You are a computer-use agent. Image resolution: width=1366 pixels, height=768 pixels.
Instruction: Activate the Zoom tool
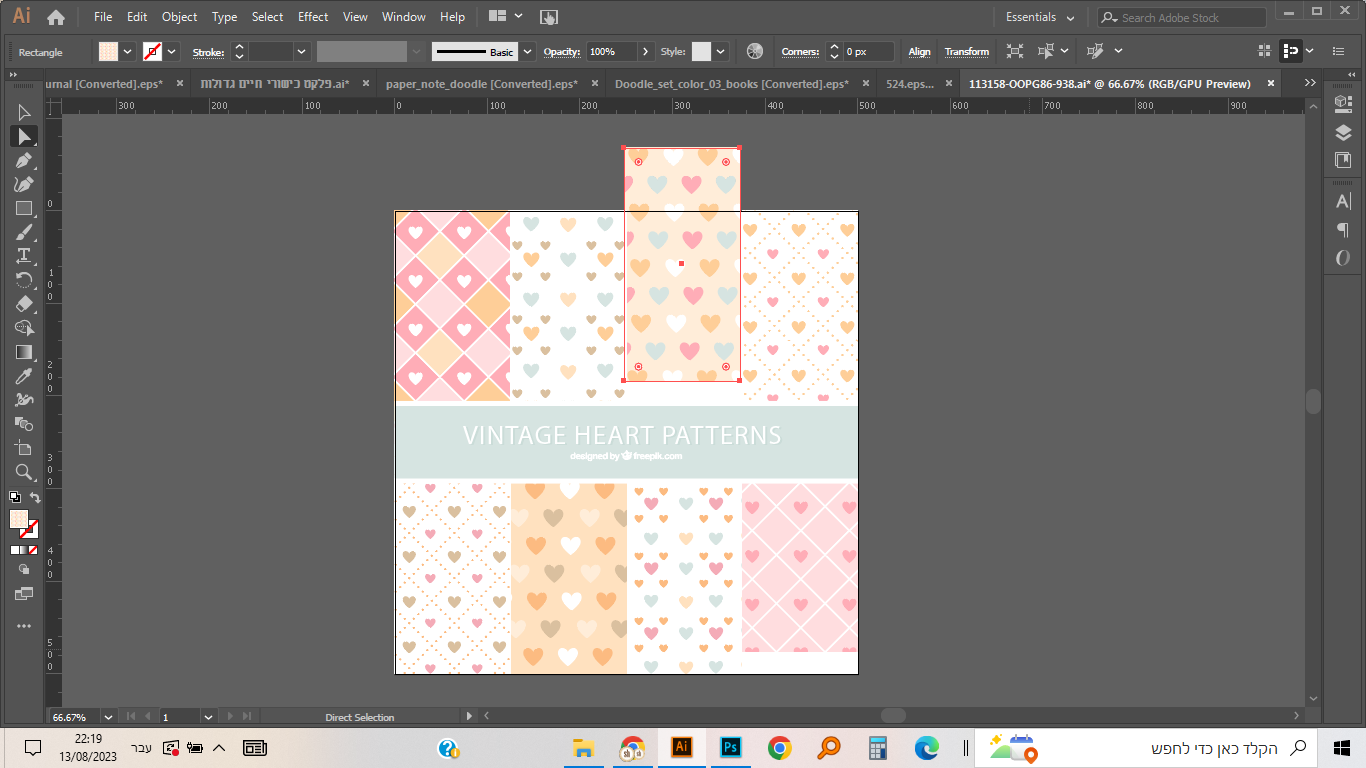24,472
